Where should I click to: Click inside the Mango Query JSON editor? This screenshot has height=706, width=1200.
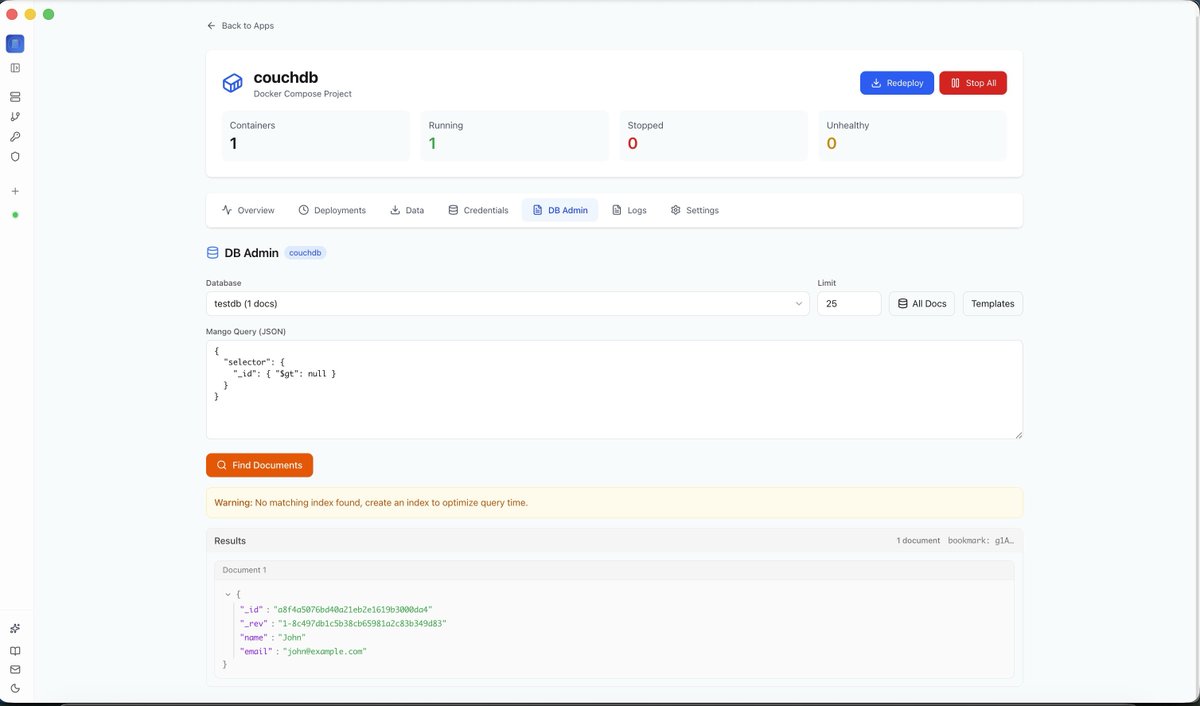[x=614, y=389]
